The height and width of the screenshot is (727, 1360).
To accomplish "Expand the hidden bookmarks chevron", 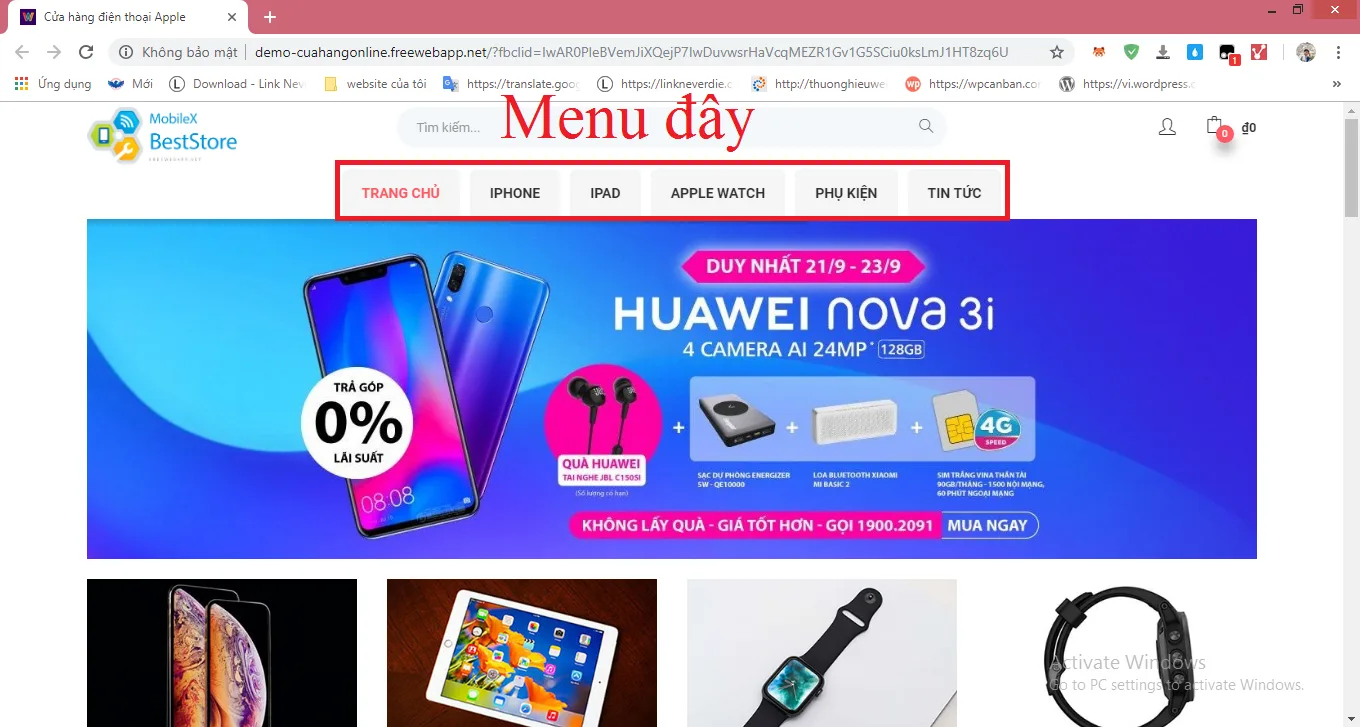I will click(1337, 84).
